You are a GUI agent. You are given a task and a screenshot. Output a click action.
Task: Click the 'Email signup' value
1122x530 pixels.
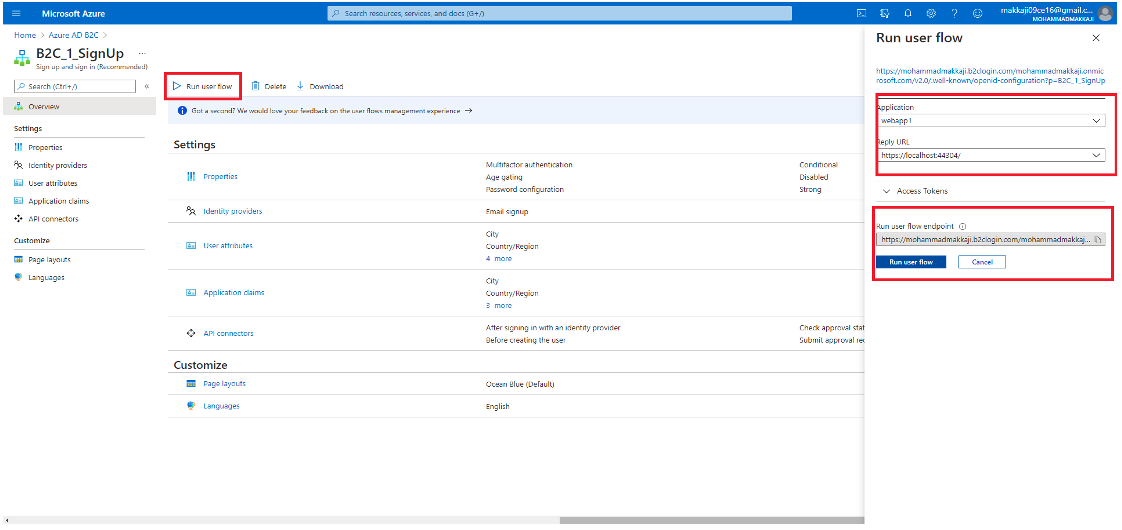tap(507, 212)
